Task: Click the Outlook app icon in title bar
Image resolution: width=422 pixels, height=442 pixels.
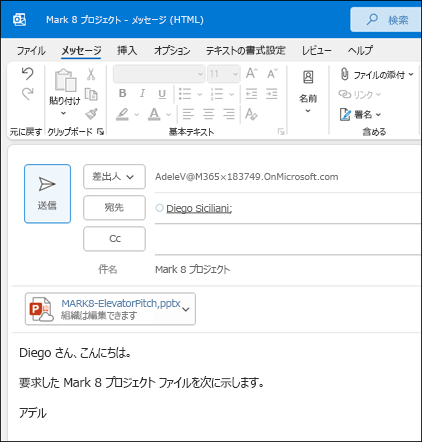Action: point(19,20)
